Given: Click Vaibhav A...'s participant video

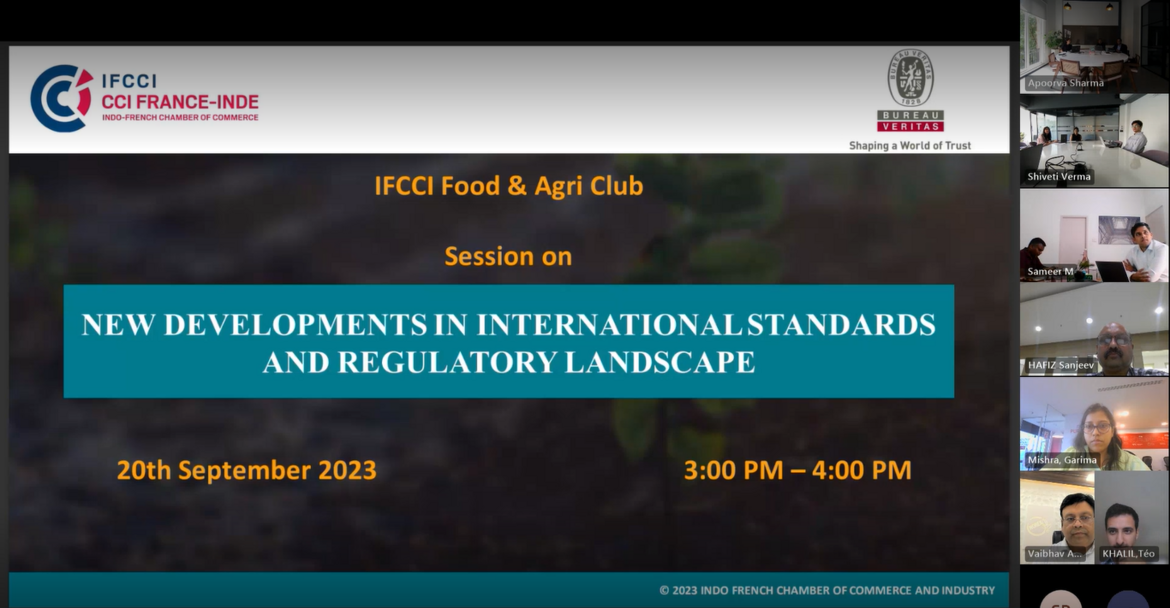Looking at the screenshot, I should click(1057, 516).
